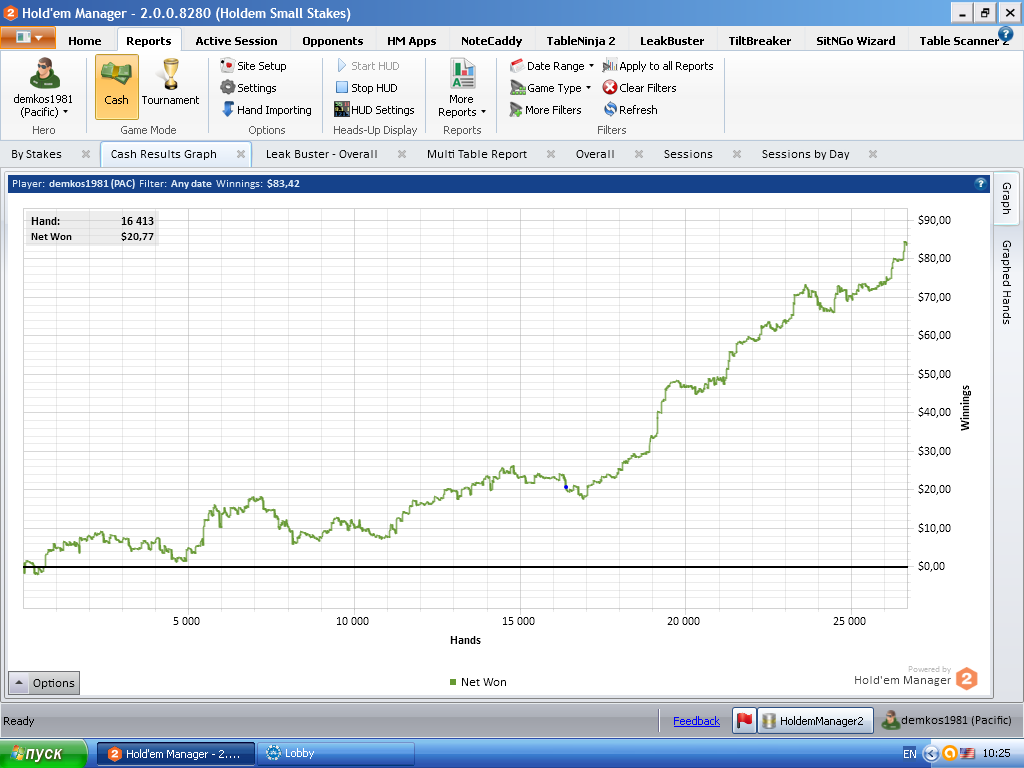Close the Cash Results Graph tab

pyautogui.click(x=241, y=154)
